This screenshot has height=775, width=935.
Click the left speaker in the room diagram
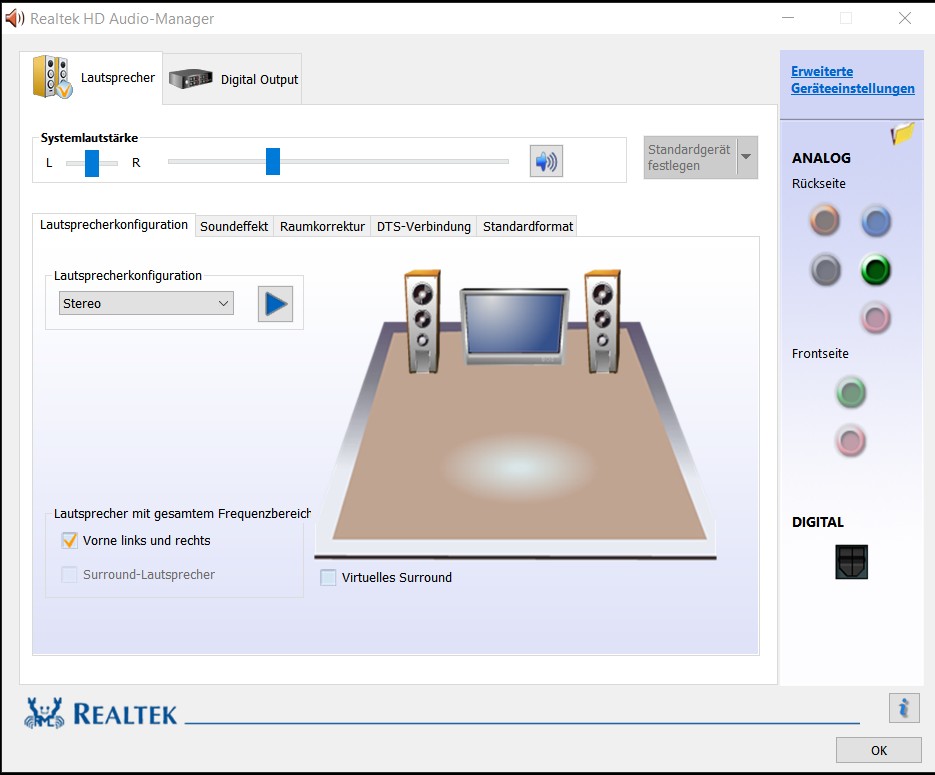[x=423, y=322]
